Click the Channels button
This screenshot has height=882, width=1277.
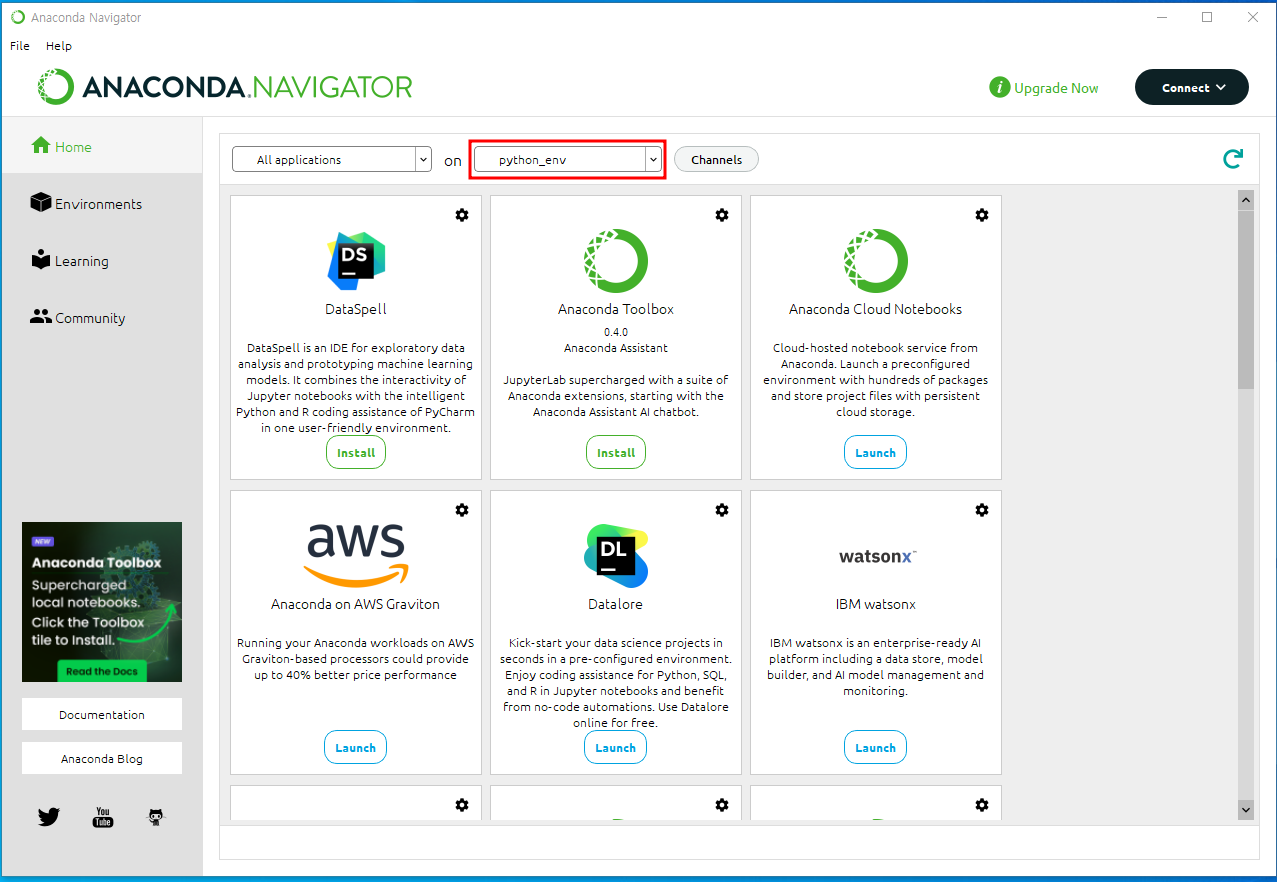pos(716,159)
